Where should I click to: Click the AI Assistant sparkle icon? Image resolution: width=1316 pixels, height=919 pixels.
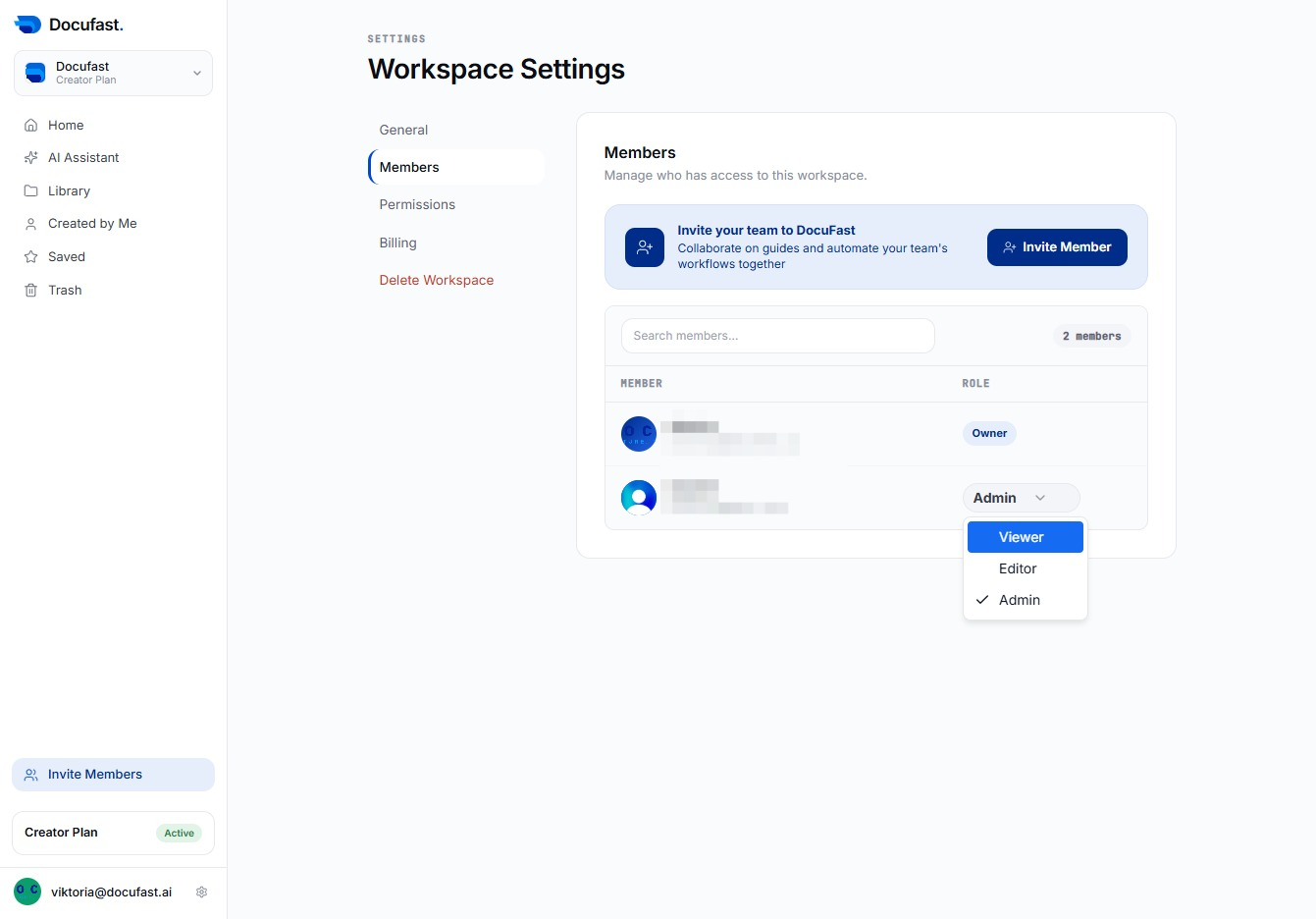click(30, 157)
